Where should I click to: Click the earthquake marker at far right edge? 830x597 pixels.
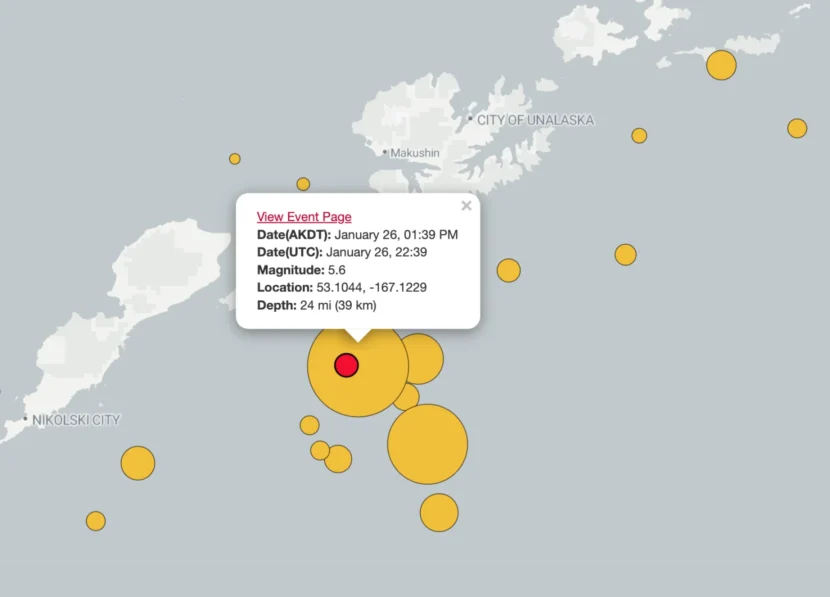coord(797,128)
